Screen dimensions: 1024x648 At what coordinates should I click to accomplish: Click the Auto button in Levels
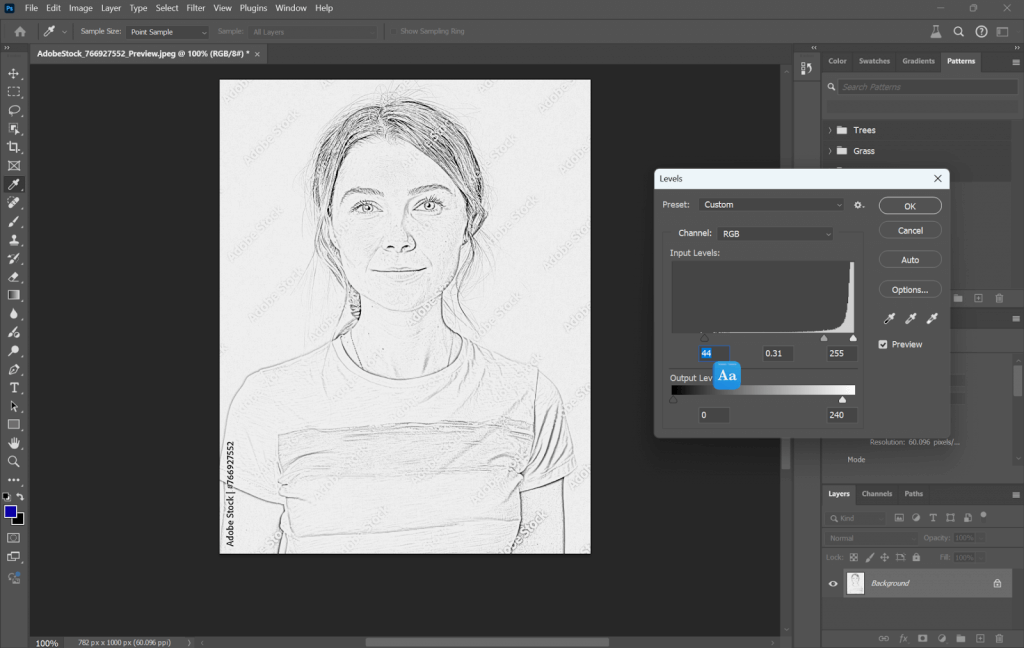click(910, 260)
